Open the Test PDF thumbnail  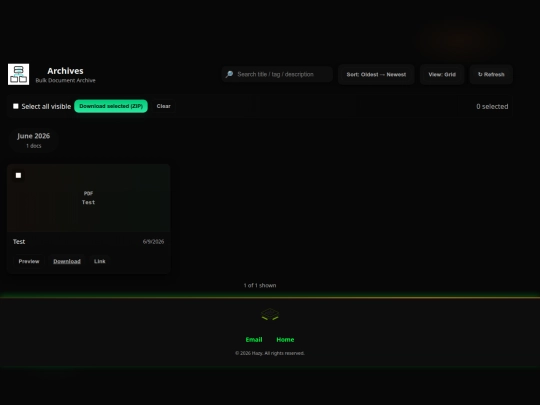coord(89,198)
